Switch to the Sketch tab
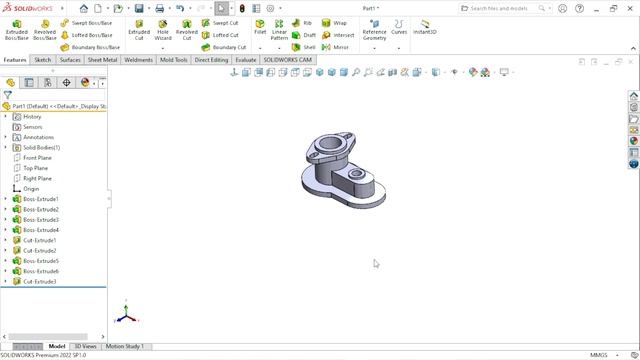 pos(42,60)
